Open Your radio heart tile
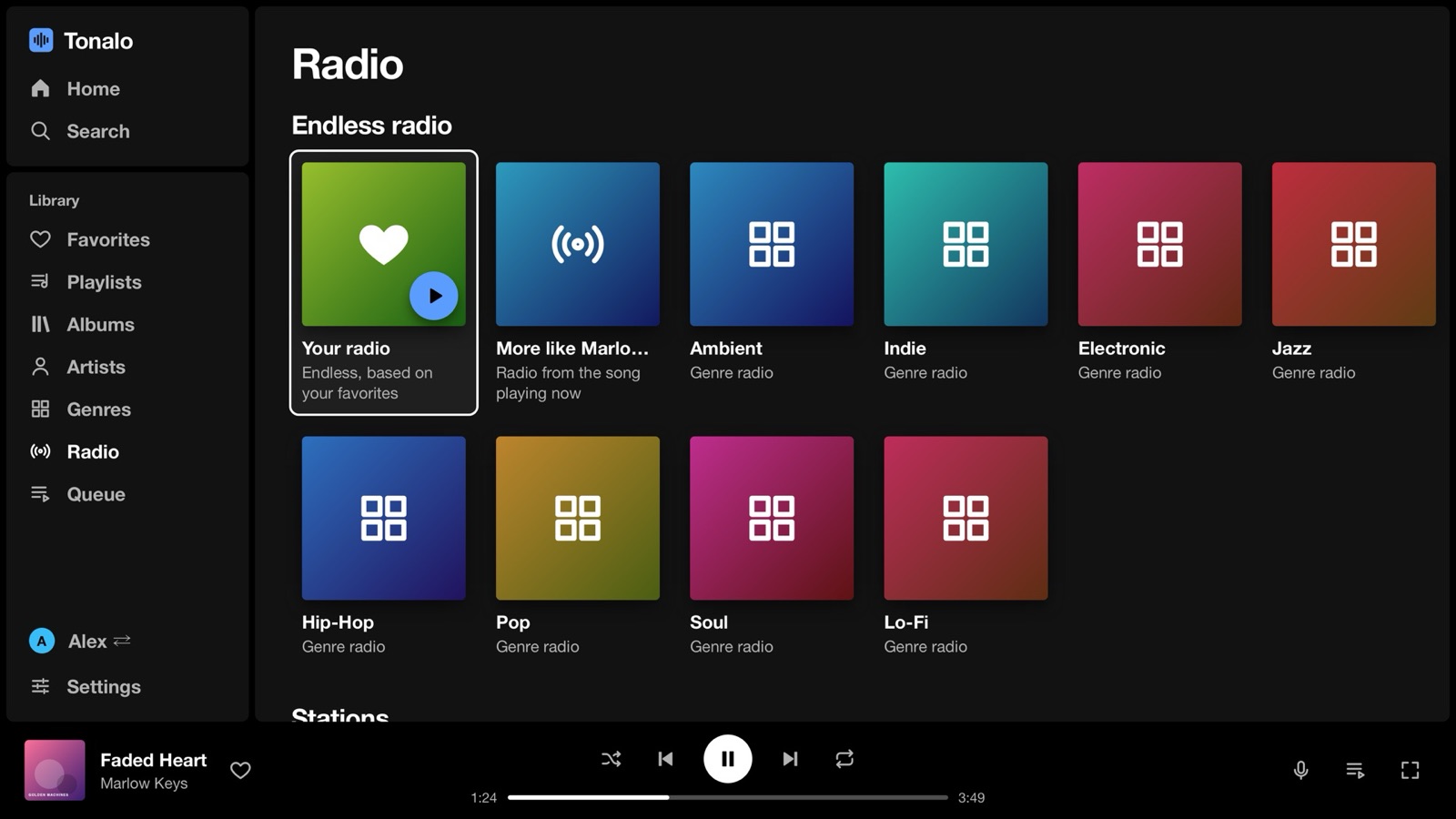Image resolution: width=1456 pixels, height=819 pixels. coord(383,244)
